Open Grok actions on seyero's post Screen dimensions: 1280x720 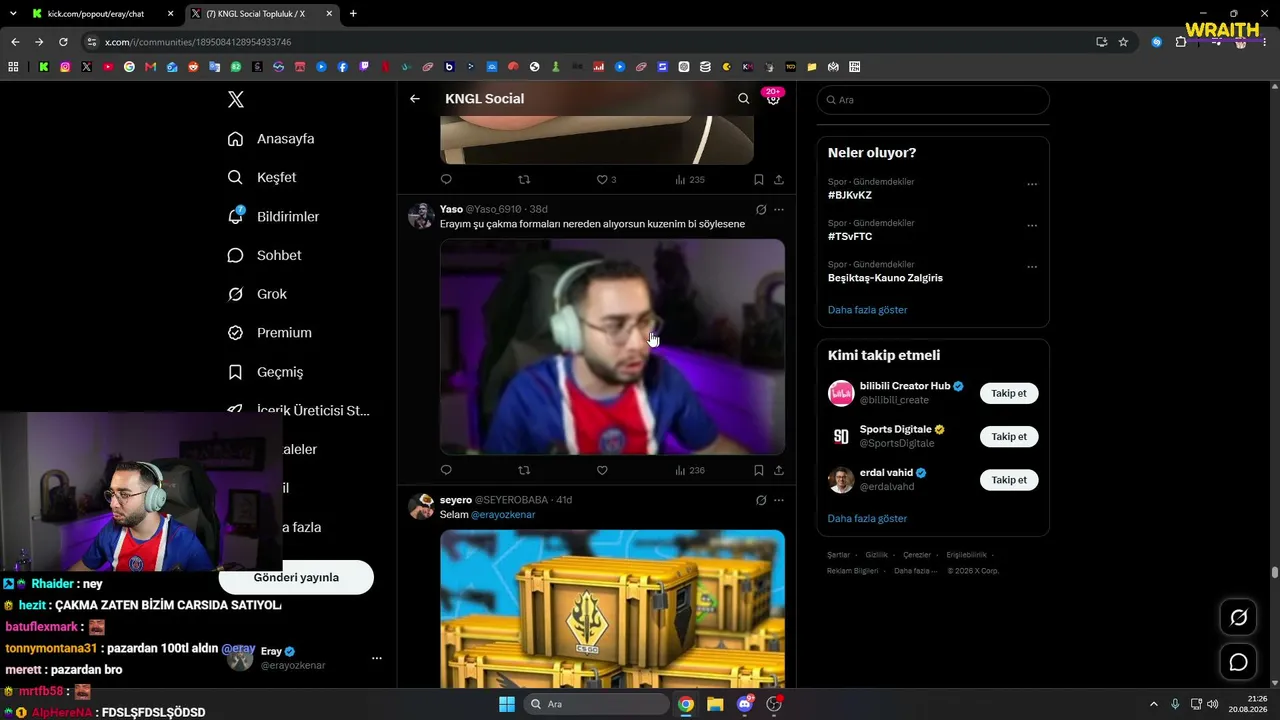click(761, 500)
